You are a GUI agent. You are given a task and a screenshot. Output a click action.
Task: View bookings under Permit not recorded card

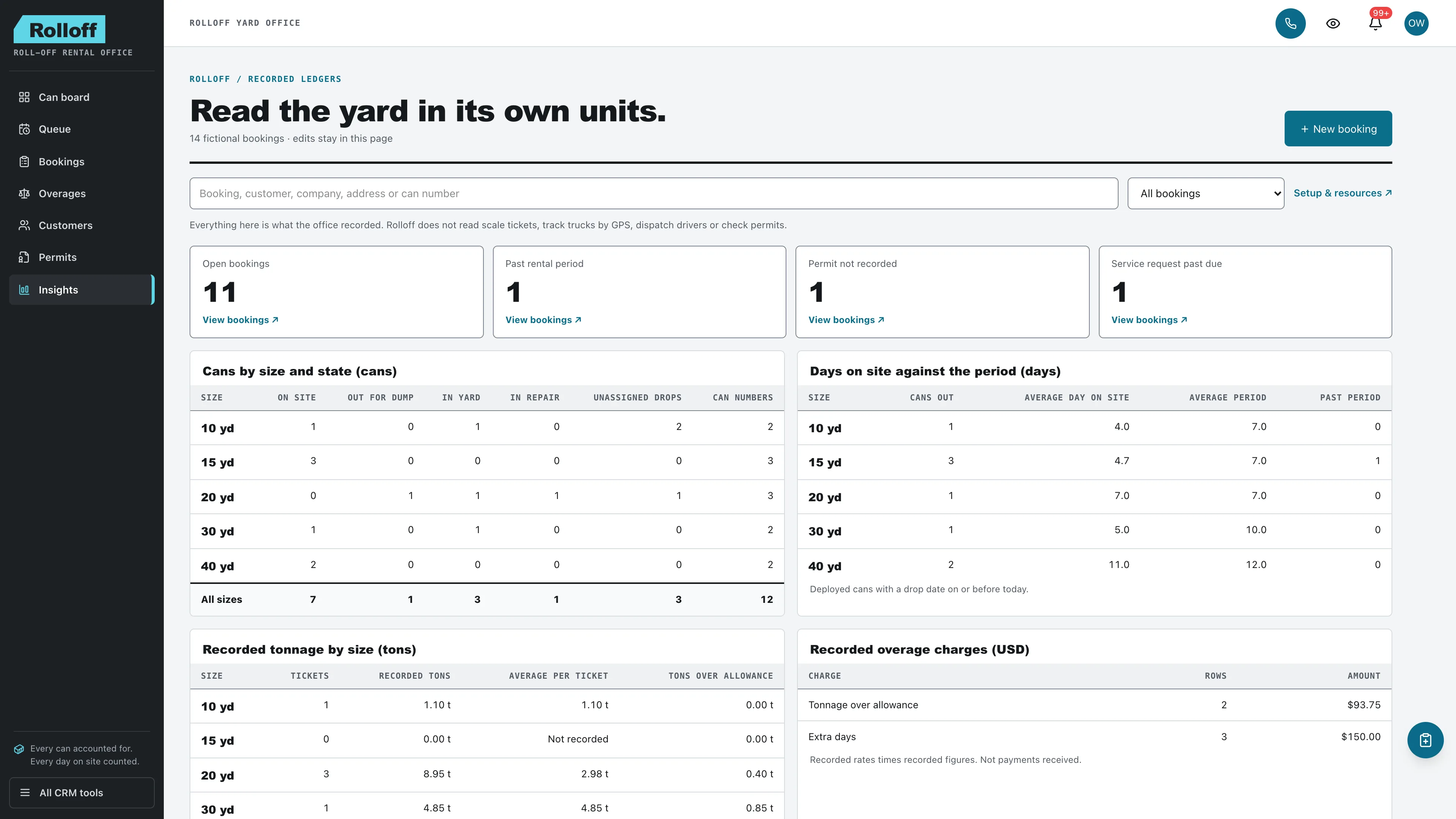point(846,320)
